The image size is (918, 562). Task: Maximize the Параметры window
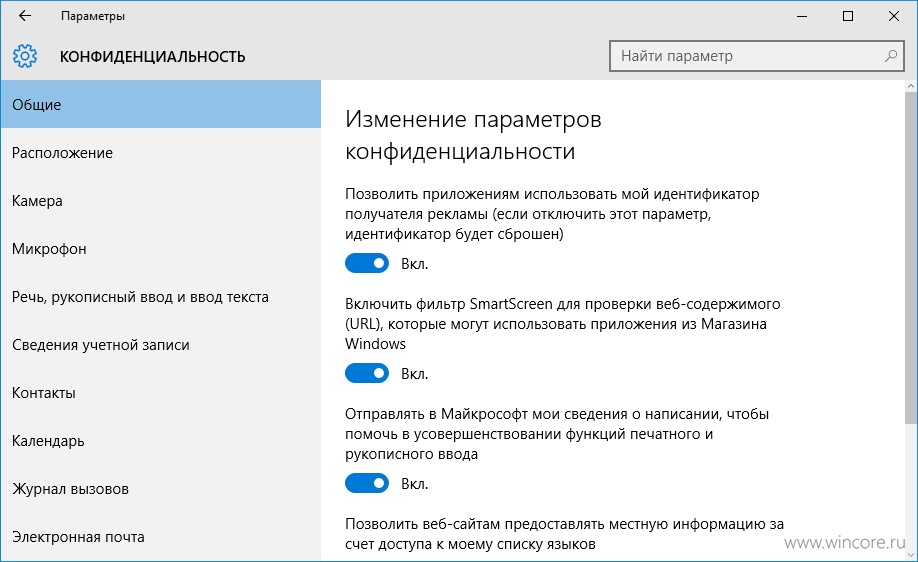pyautogui.click(x=848, y=16)
